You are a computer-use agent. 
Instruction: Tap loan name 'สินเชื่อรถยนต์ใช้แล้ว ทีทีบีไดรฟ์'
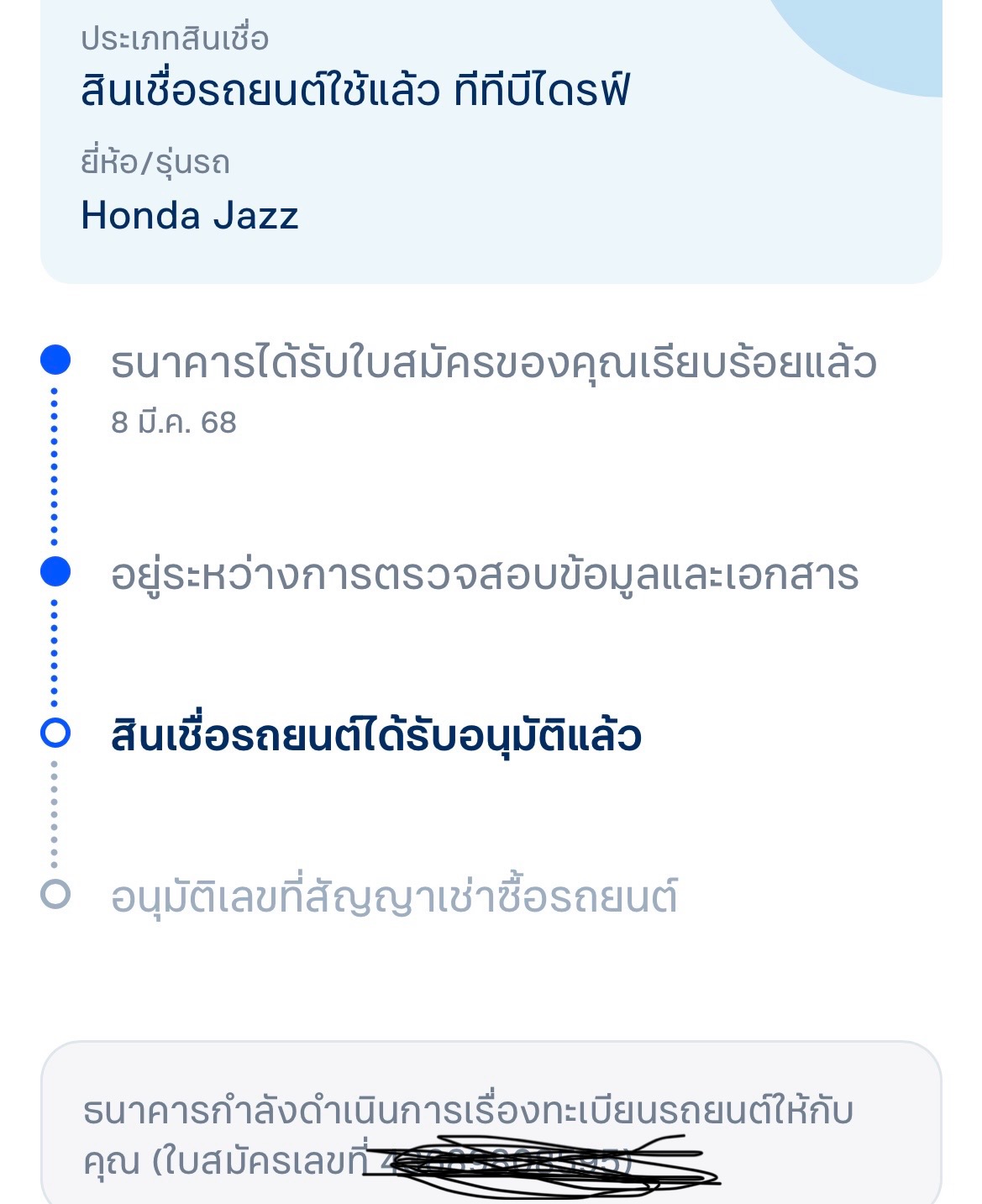[x=354, y=91]
